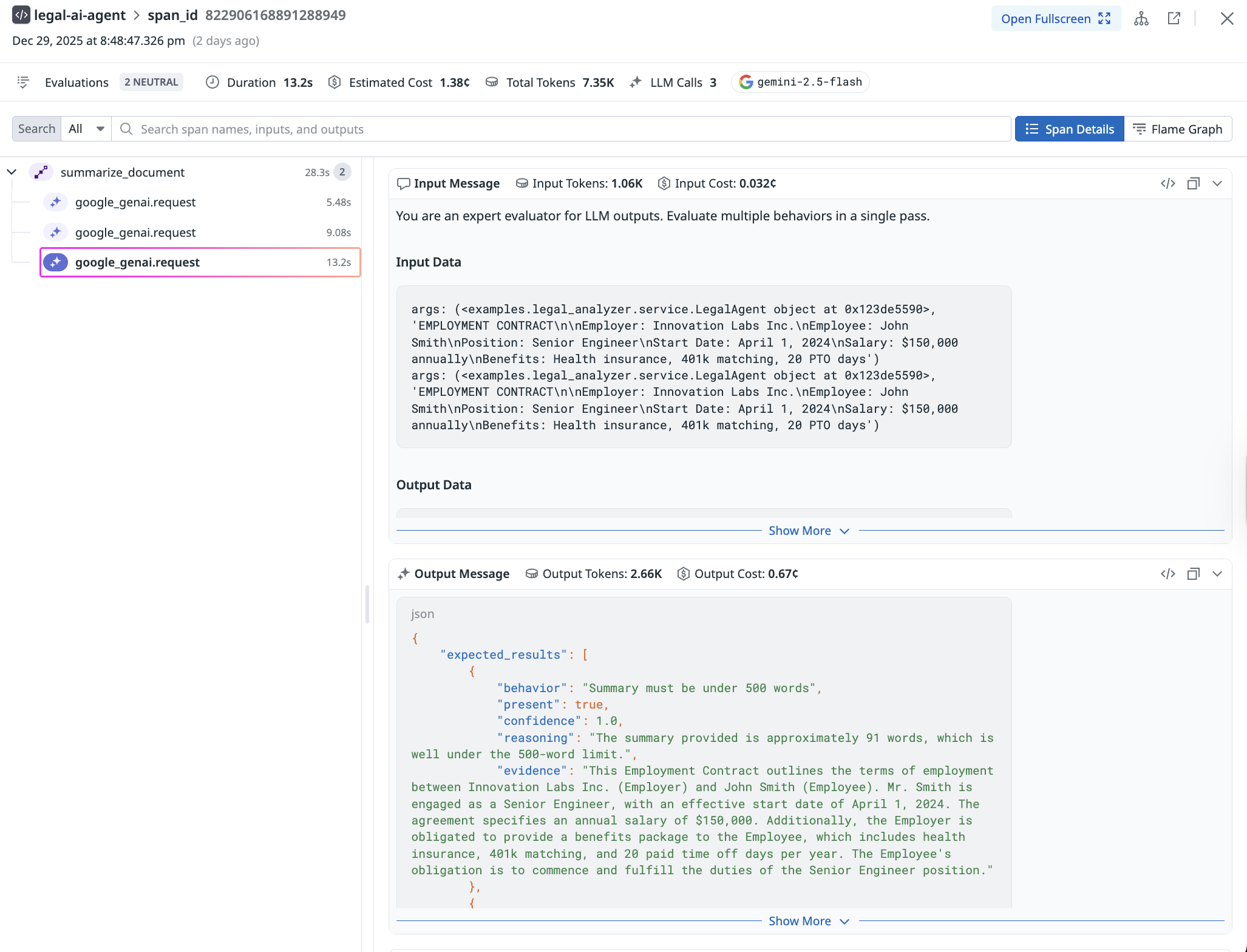This screenshot has height=952, width=1247.
Task: Collapse the Output Message panel
Action: pyautogui.click(x=1217, y=574)
